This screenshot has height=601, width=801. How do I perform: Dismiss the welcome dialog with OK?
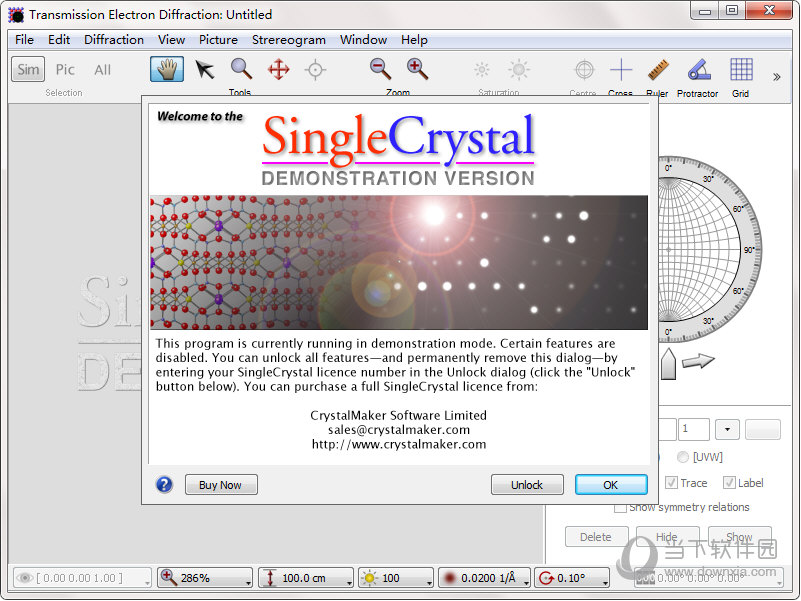[611, 484]
